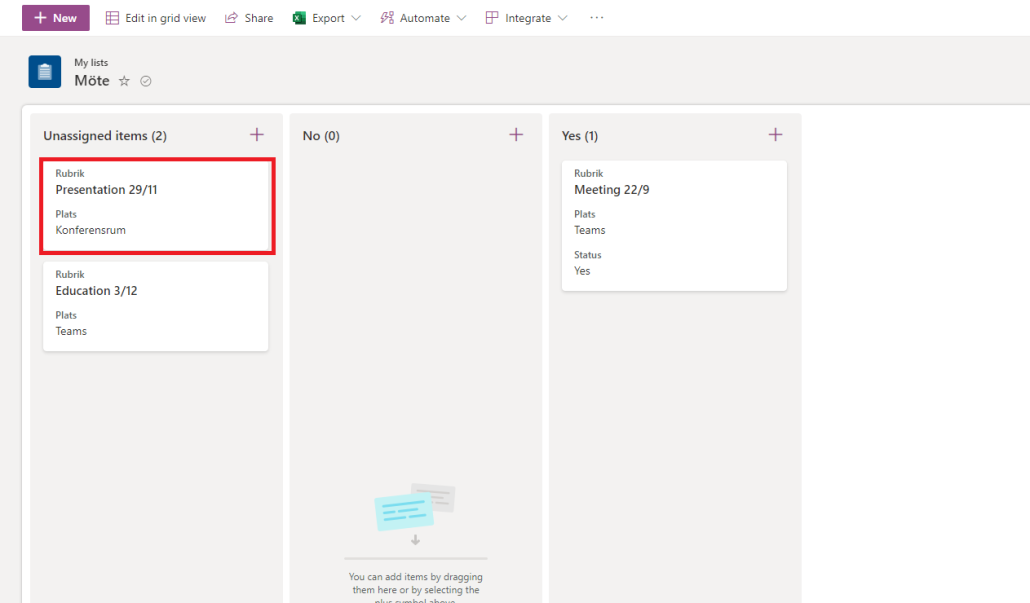This screenshot has height=603, width=1030.
Task: Click the Excel Export icon
Action: pyautogui.click(x=300, y=18)
